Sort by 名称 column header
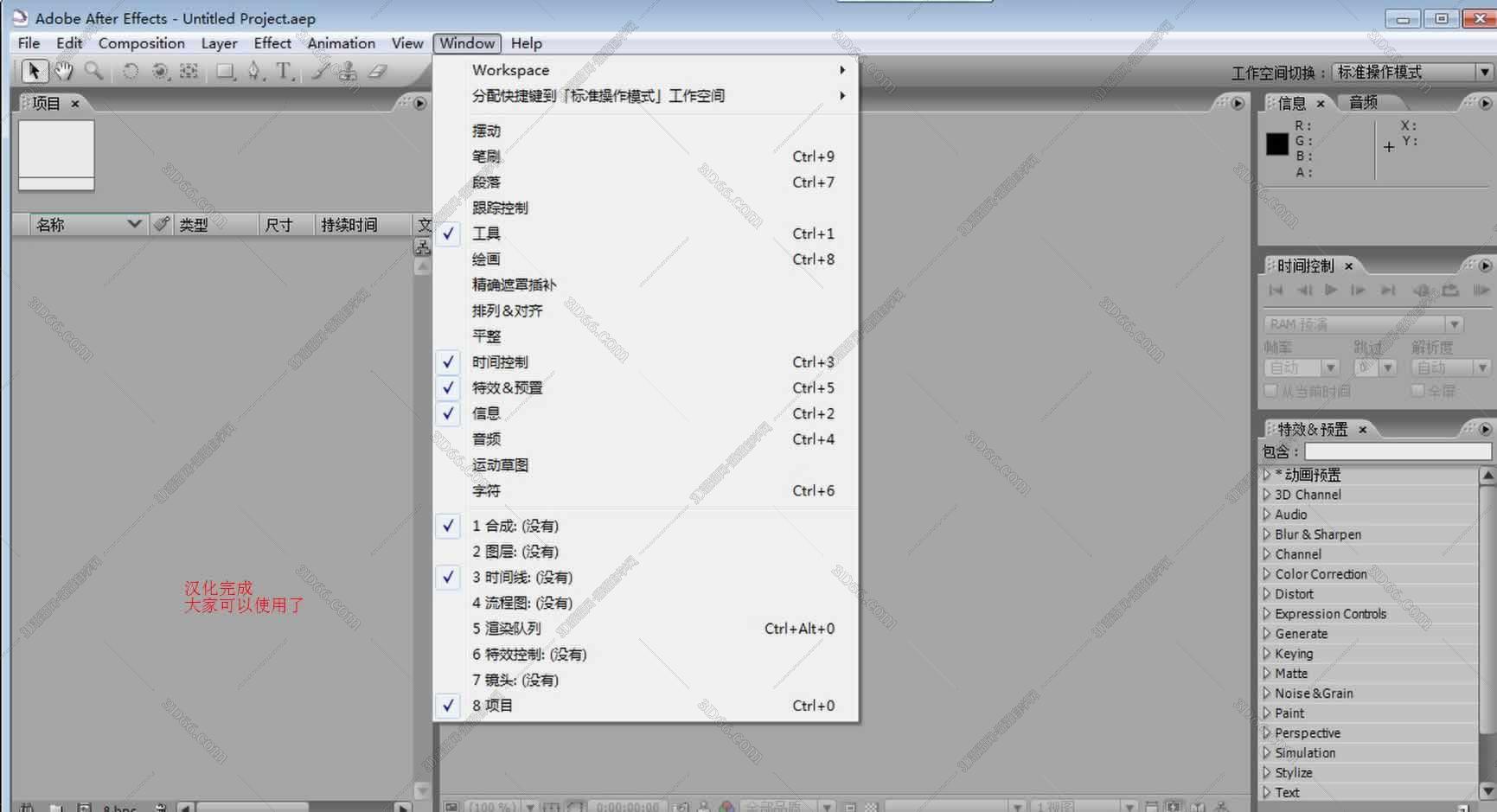Viewport: 1497px width, 812px height. [88, 225]
